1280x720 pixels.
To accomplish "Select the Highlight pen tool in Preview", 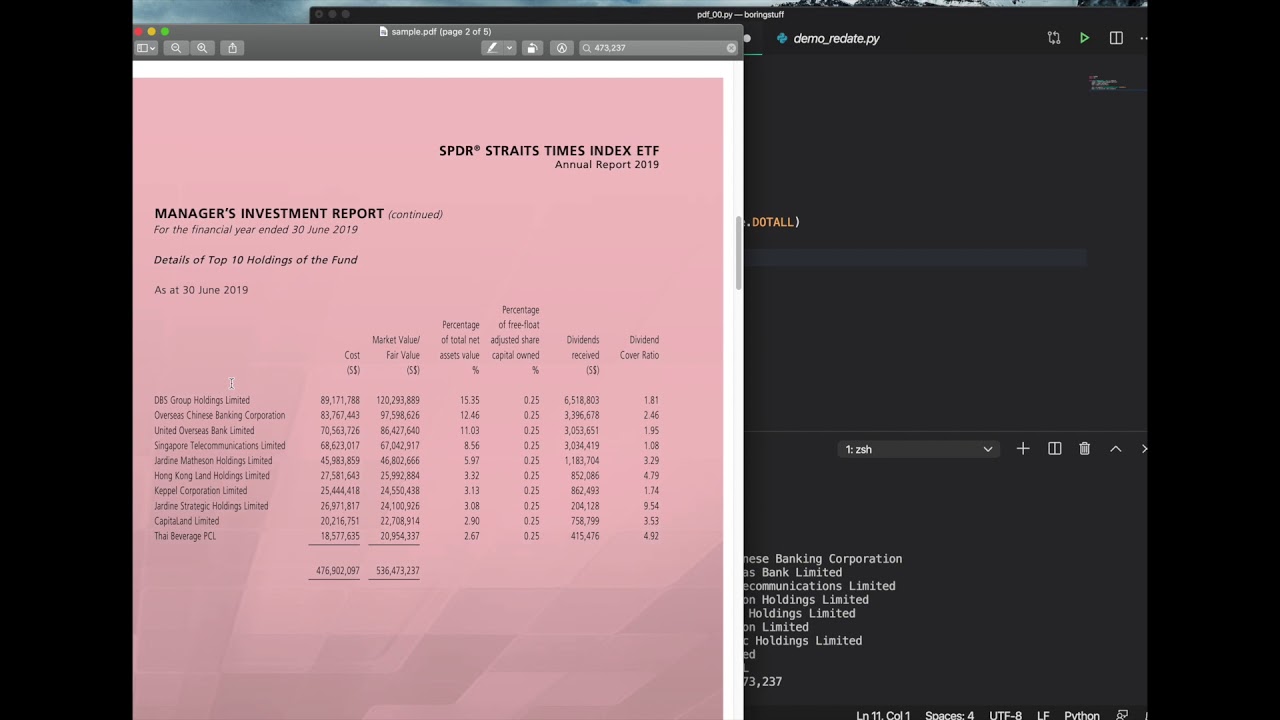I will (x=491, y=48).
